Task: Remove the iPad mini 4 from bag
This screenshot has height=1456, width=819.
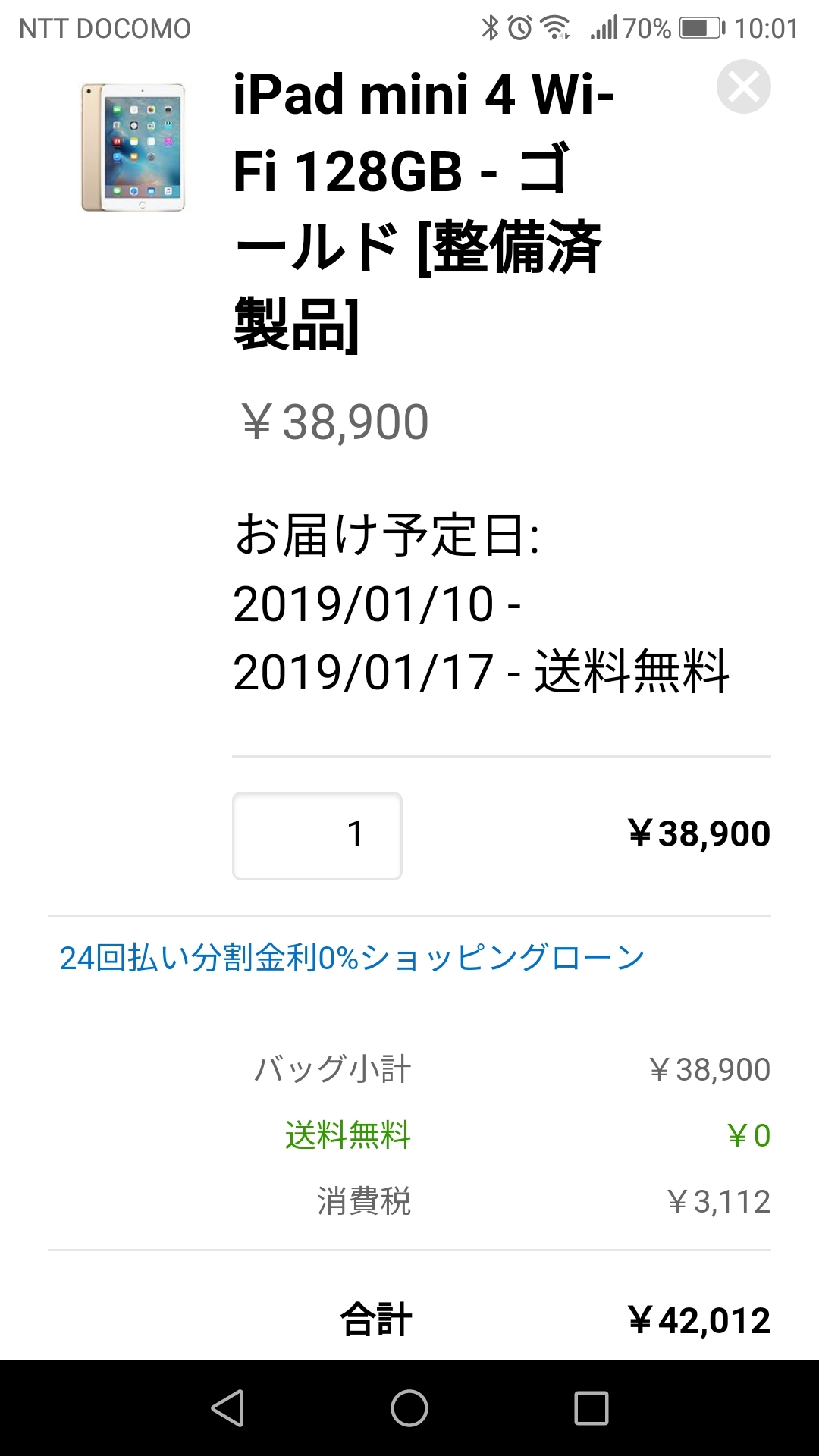Action: point(743,86)
